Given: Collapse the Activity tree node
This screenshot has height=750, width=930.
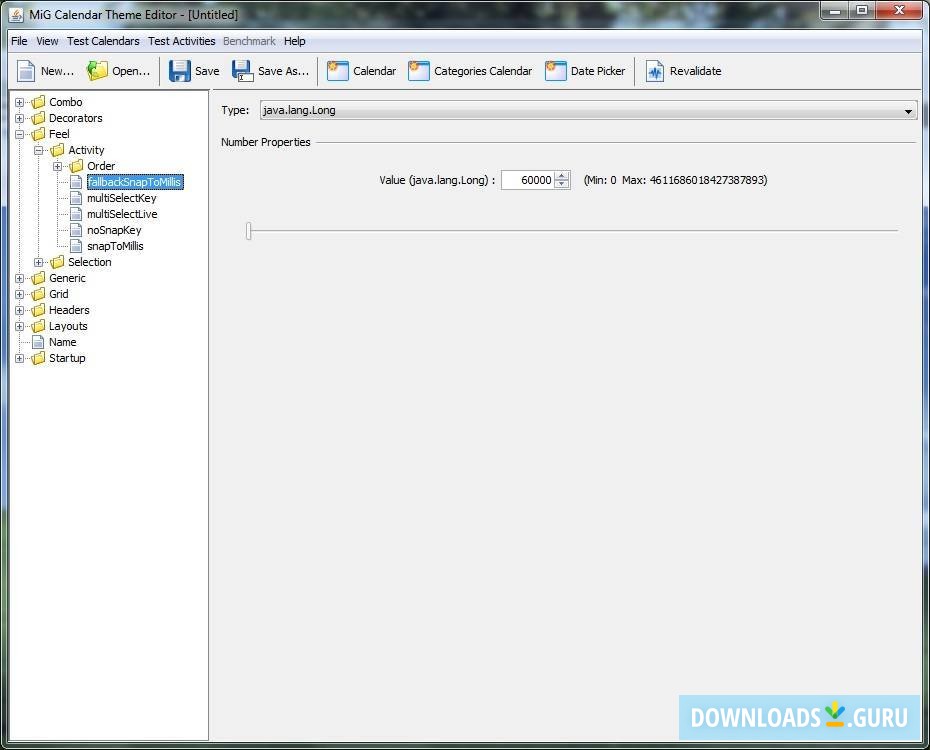Looking at the screenshot, I should pos(39,150).
